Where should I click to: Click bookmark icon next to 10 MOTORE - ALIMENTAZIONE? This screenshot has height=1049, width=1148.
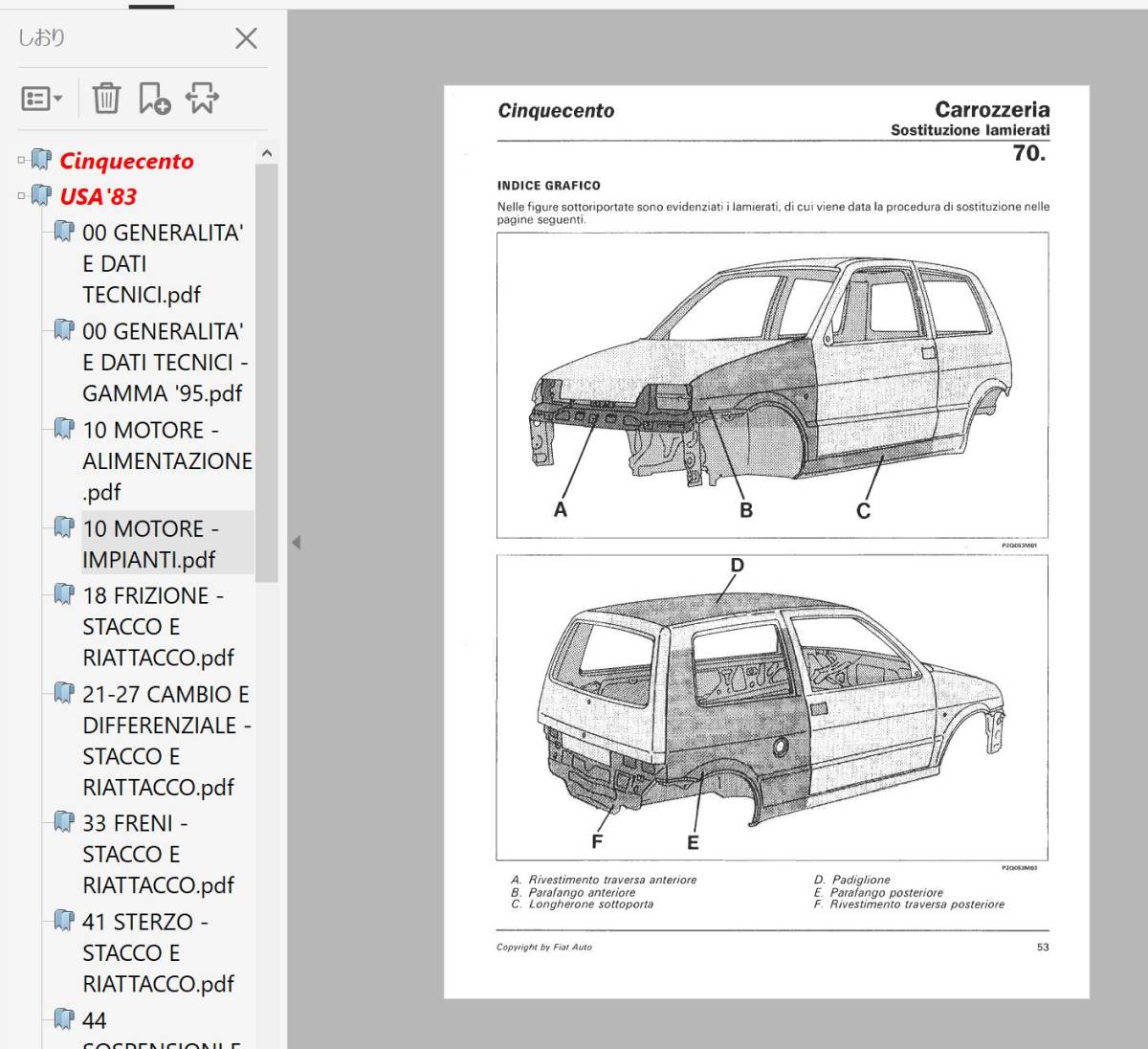click(x=64, y=428)
